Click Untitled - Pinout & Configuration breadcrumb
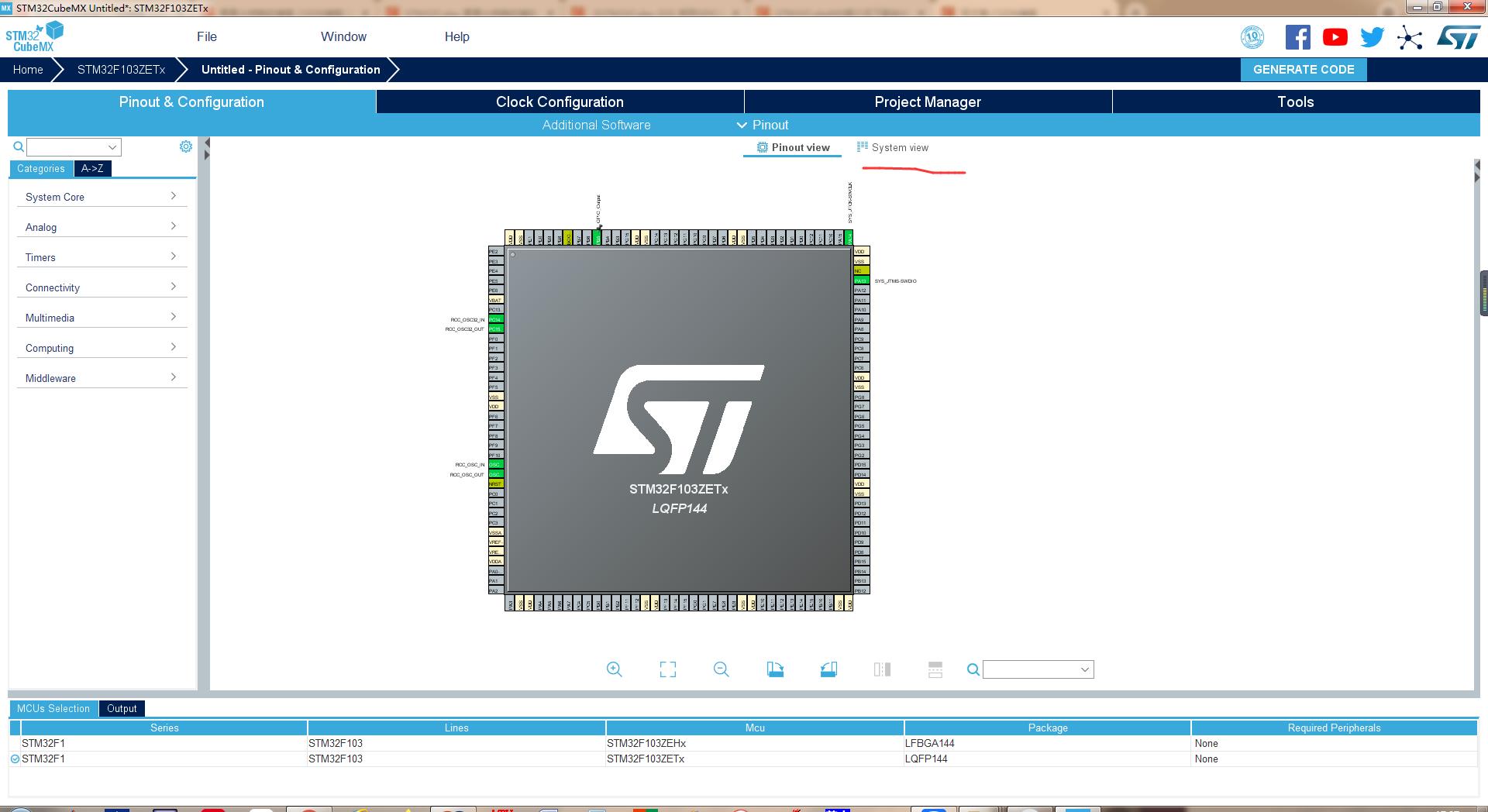 [291, 69]
